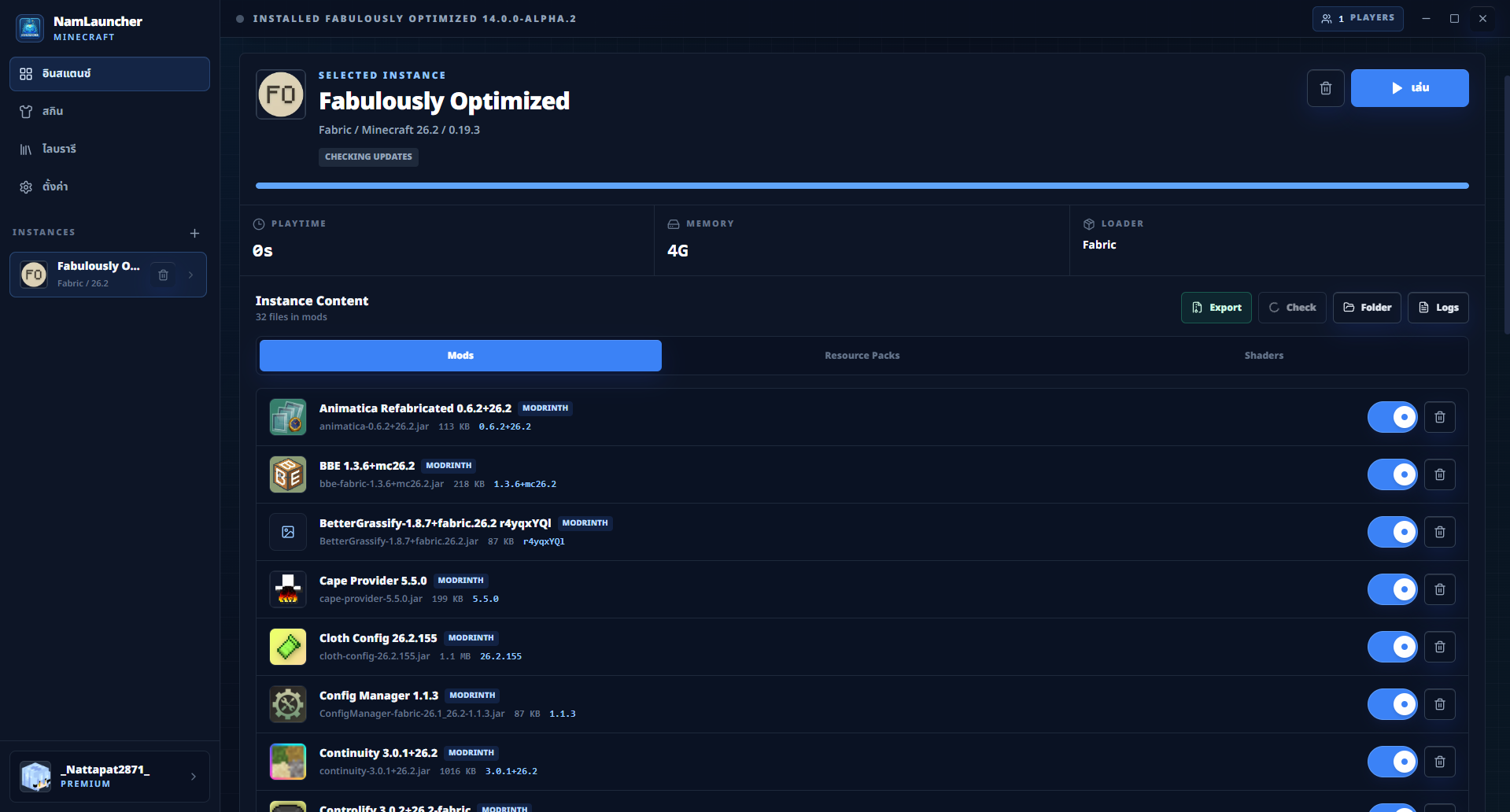Open the instance Logs

coord(1438,308)
